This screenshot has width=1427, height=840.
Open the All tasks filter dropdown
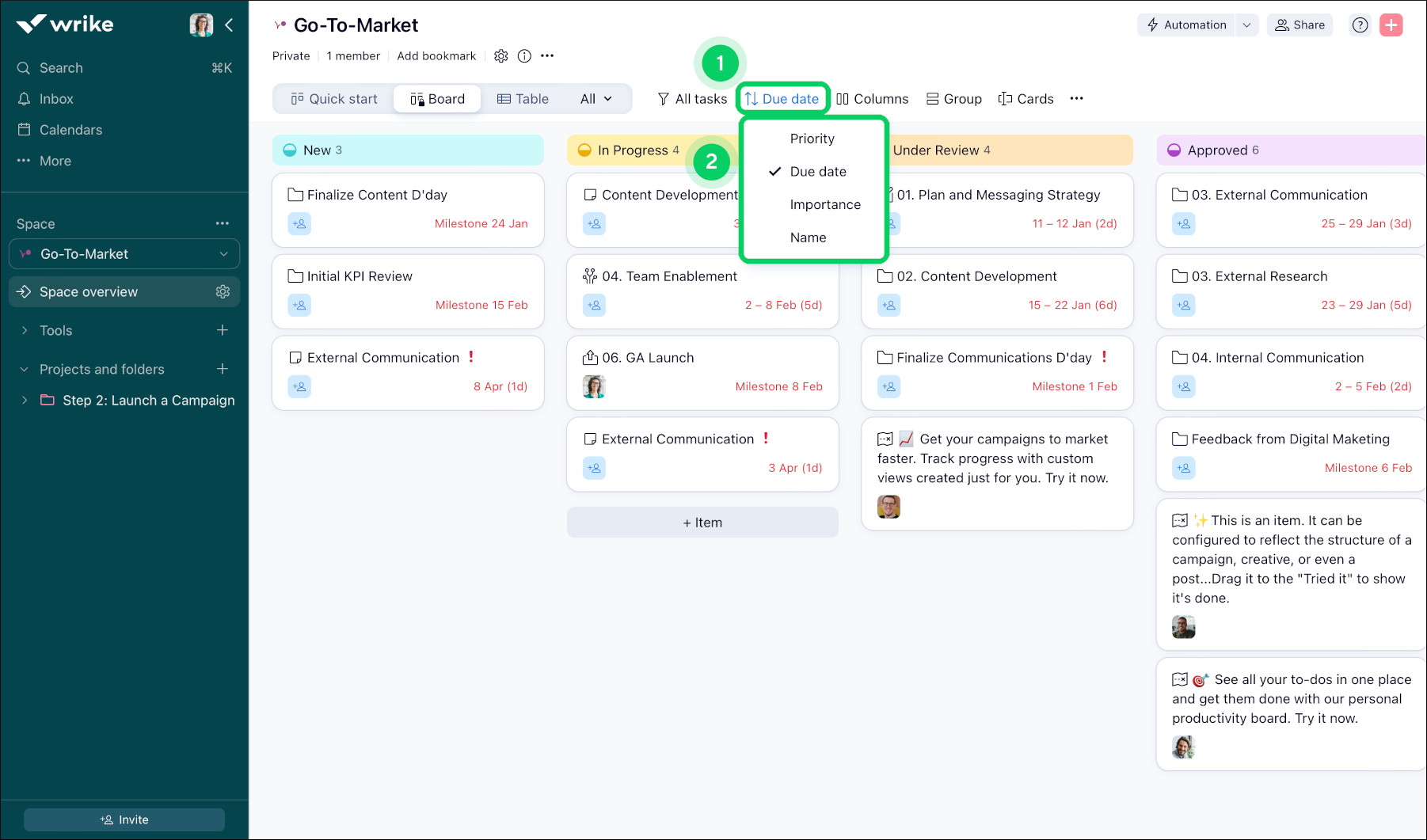click(x=692, y=98)
